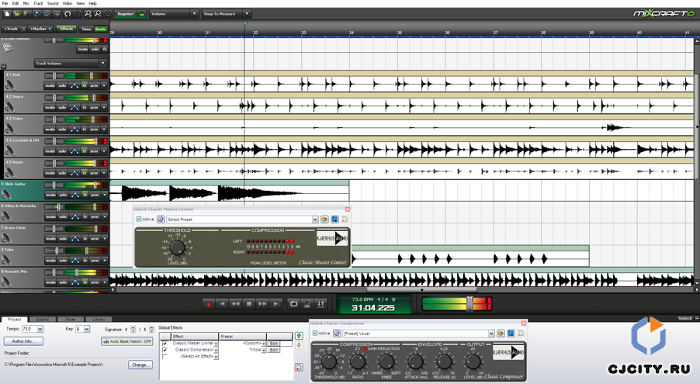This screenshot has width=700, height=384.
Task: Toggle the Metronome icon
Action: (307, 304)
